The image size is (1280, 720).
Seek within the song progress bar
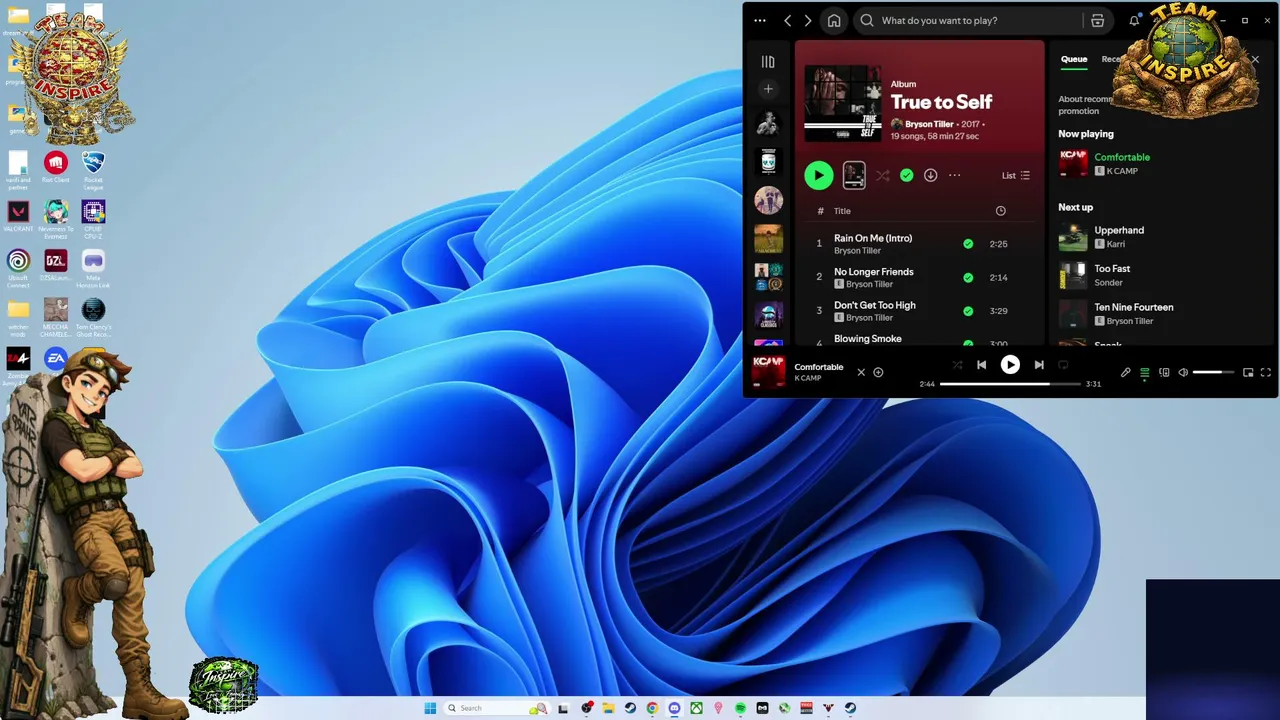point(1010,384)
